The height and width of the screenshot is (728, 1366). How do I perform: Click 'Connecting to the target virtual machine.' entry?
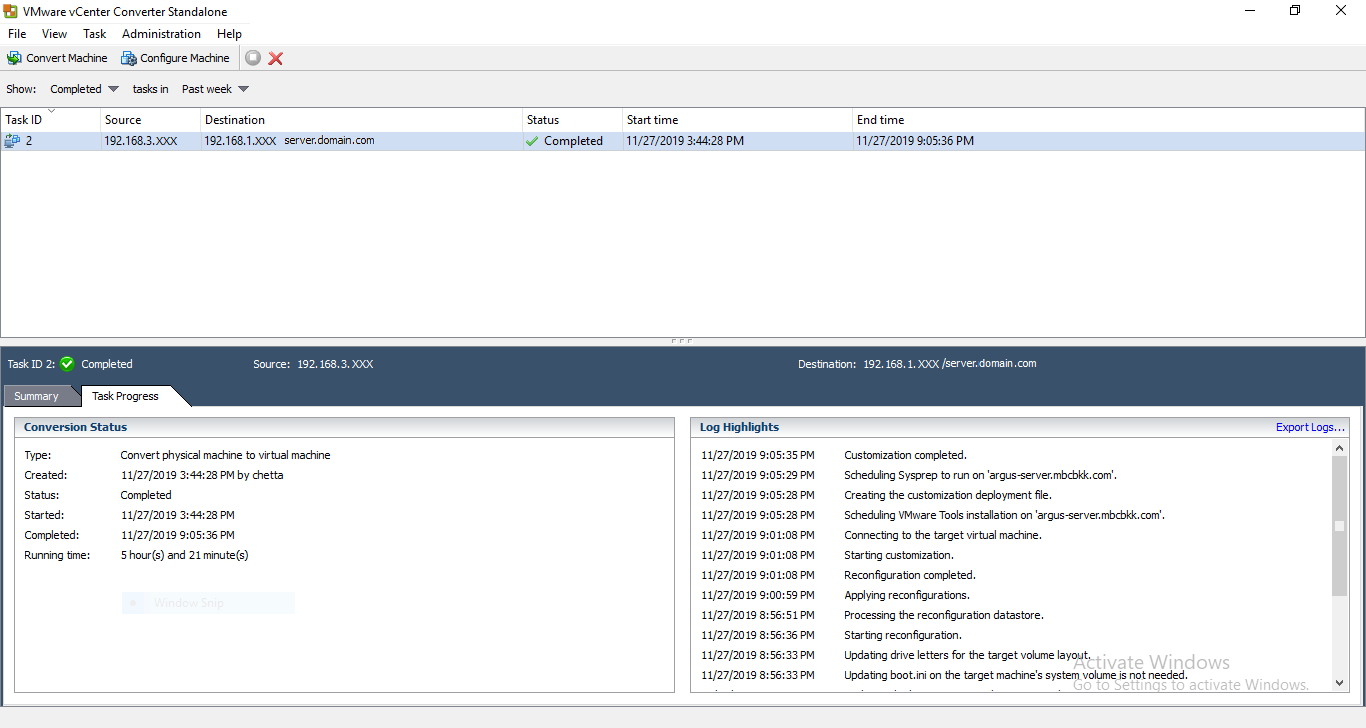click(943, 535)
